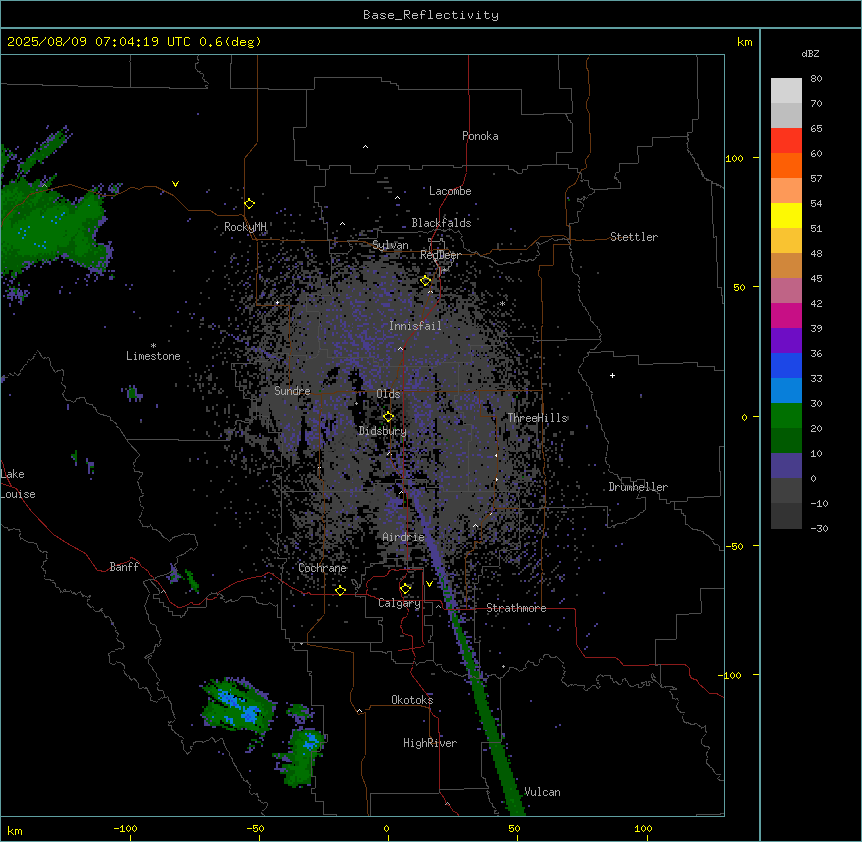Screen dimensions: 862x842
Task: Click the yellow V marker northwest of RockyMH
Action: (x=175, y=184)
